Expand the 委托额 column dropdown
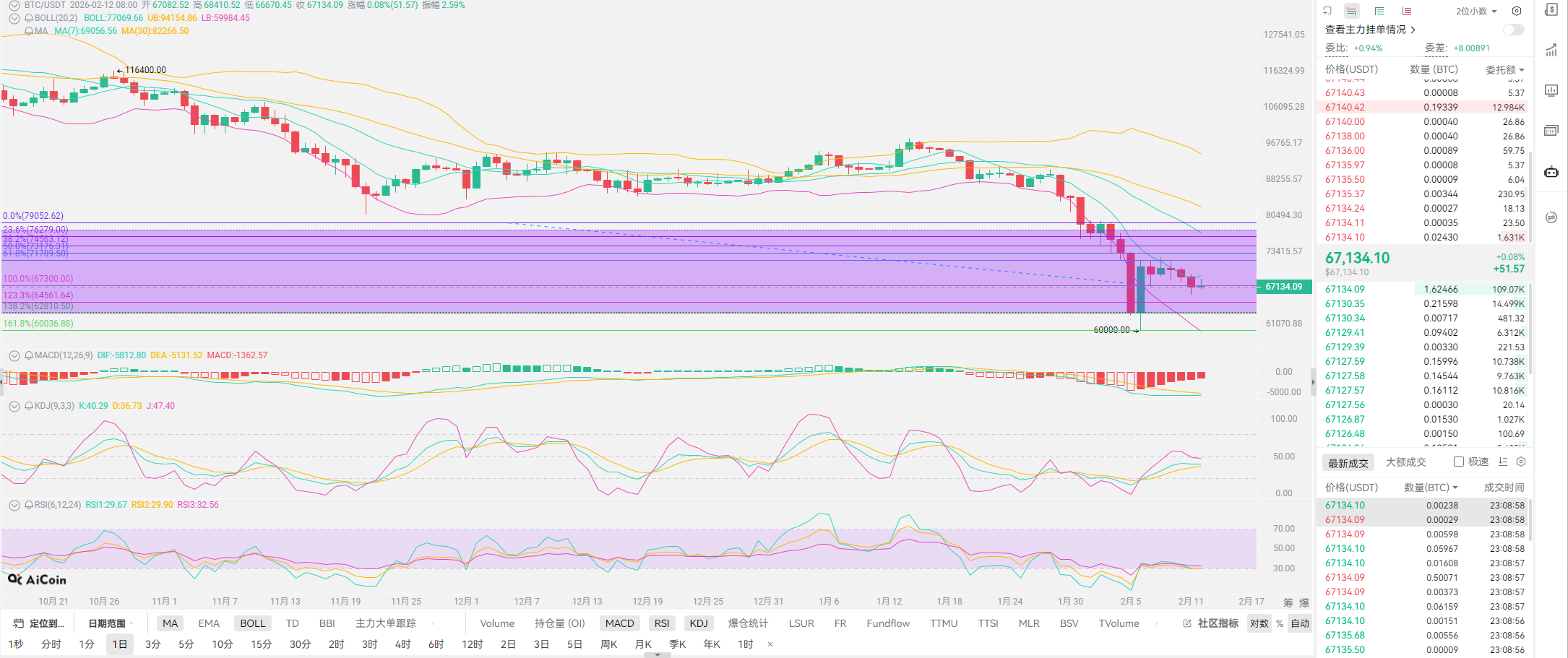1568x658 pixels. [x=1504, y=69]
